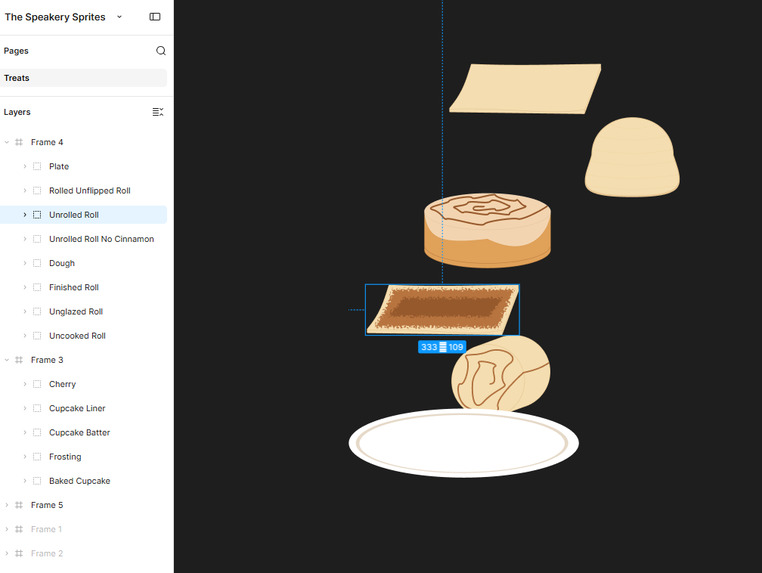Expand the Cherry layer group
The width and height of the screenshot is (762, 573).
click(25, 384)
